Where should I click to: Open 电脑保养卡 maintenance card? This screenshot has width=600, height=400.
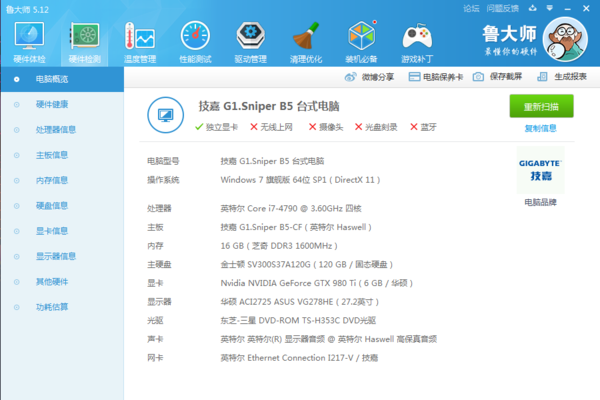(436, 77)
